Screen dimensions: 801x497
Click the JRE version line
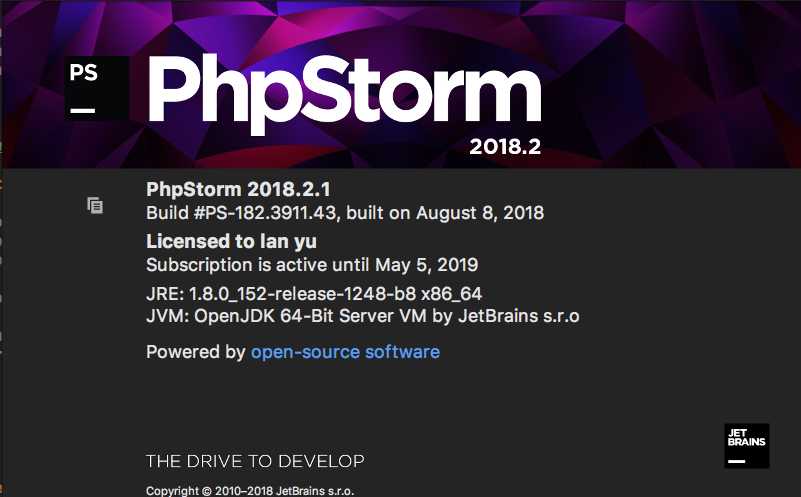[x=314, y=294]
